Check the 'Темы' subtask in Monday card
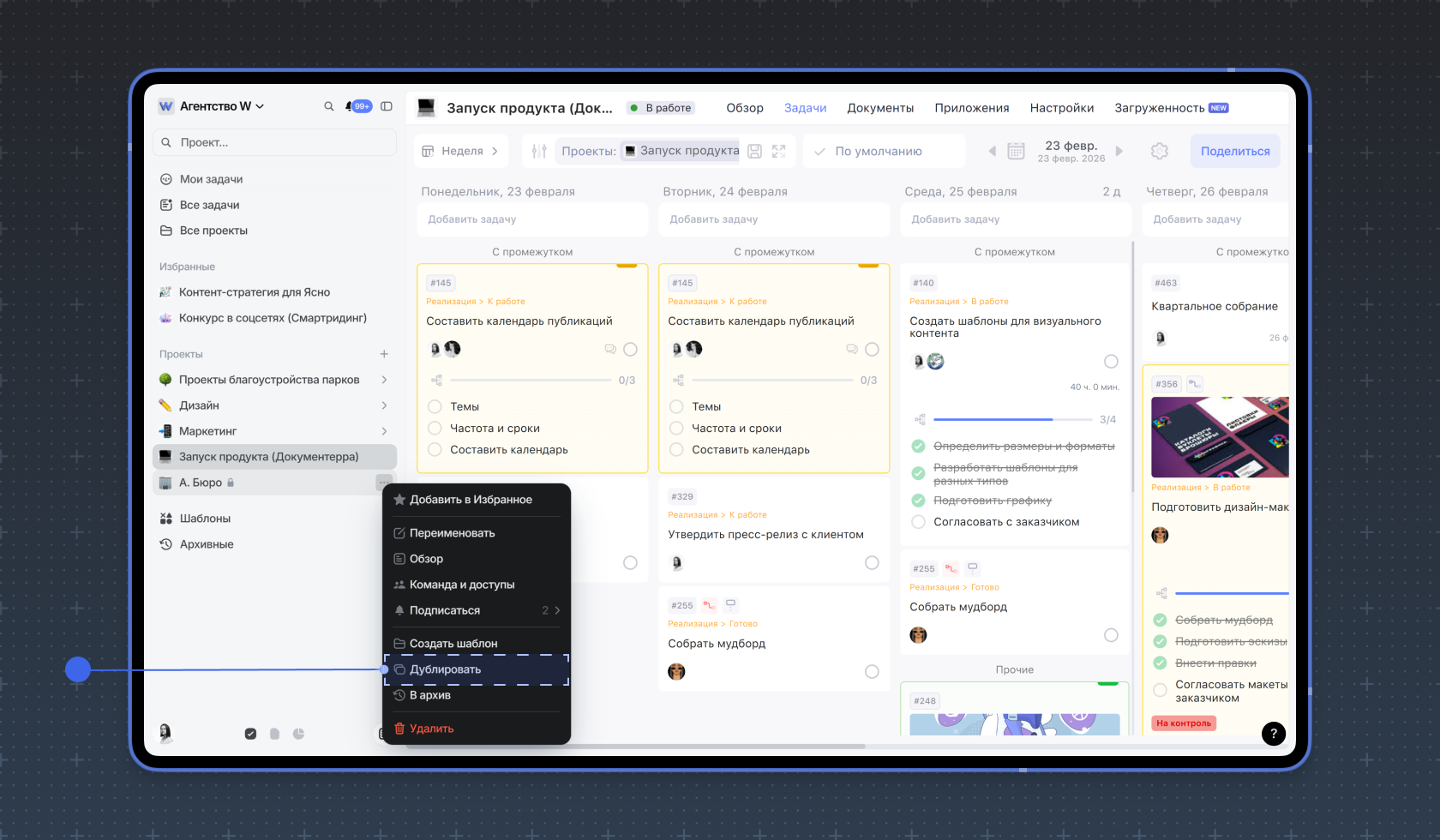The width and height of the screenshot is (1440, 840). tap(435, 406)
